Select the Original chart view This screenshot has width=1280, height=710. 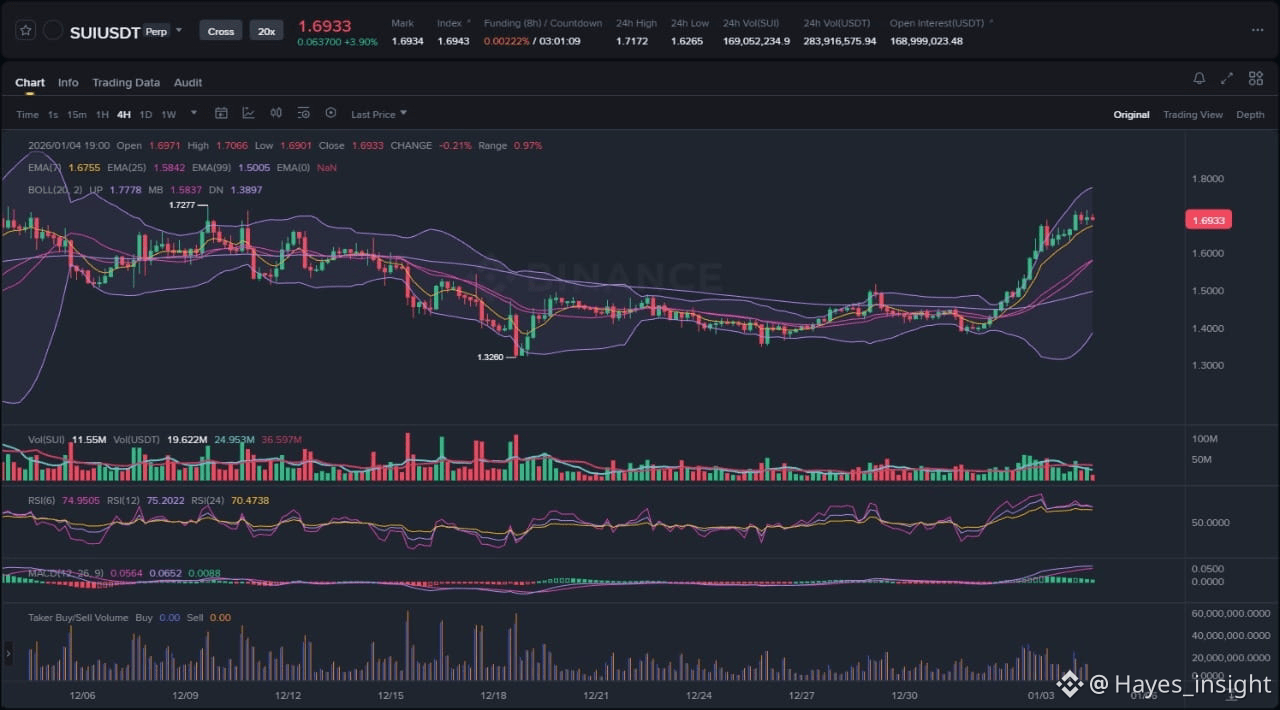[x=1131, y=115]
